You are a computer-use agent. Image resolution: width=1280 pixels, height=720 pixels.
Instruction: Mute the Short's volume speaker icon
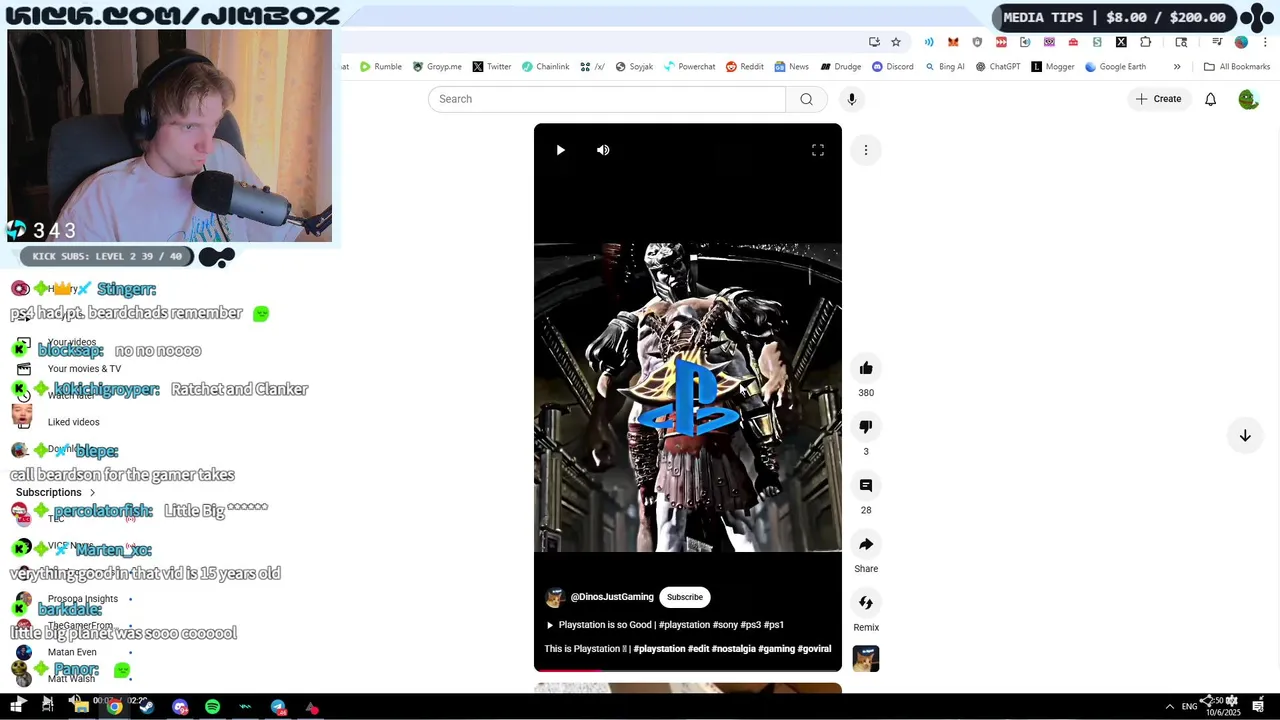coord(603,150)
